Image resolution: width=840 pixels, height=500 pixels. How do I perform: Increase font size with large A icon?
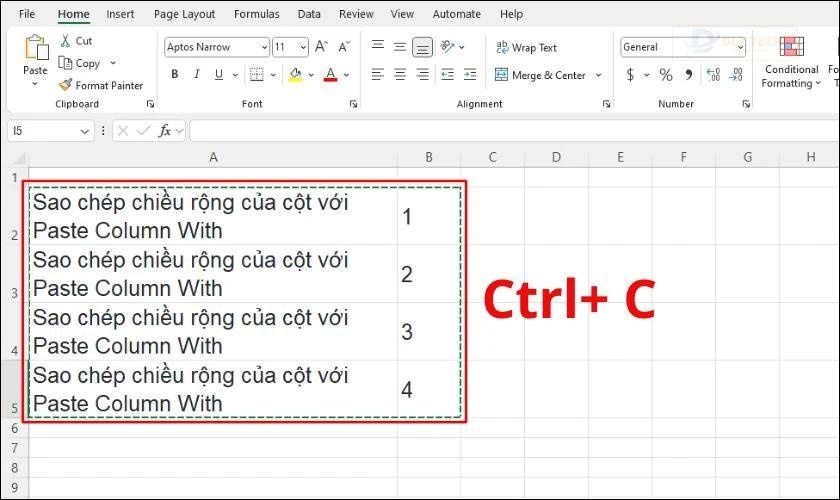(321, 47)
